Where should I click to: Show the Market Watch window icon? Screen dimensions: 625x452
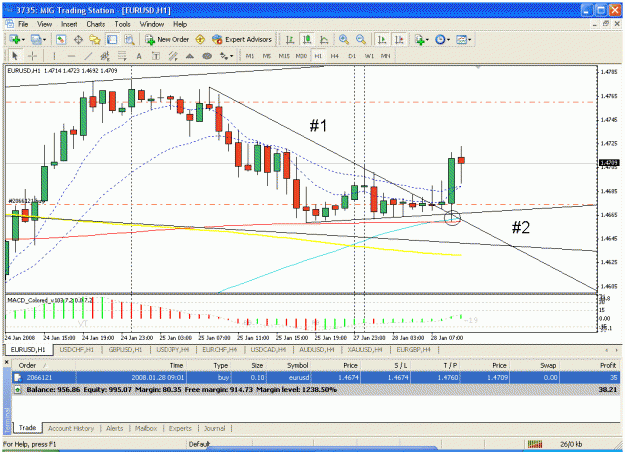(61, 39)
